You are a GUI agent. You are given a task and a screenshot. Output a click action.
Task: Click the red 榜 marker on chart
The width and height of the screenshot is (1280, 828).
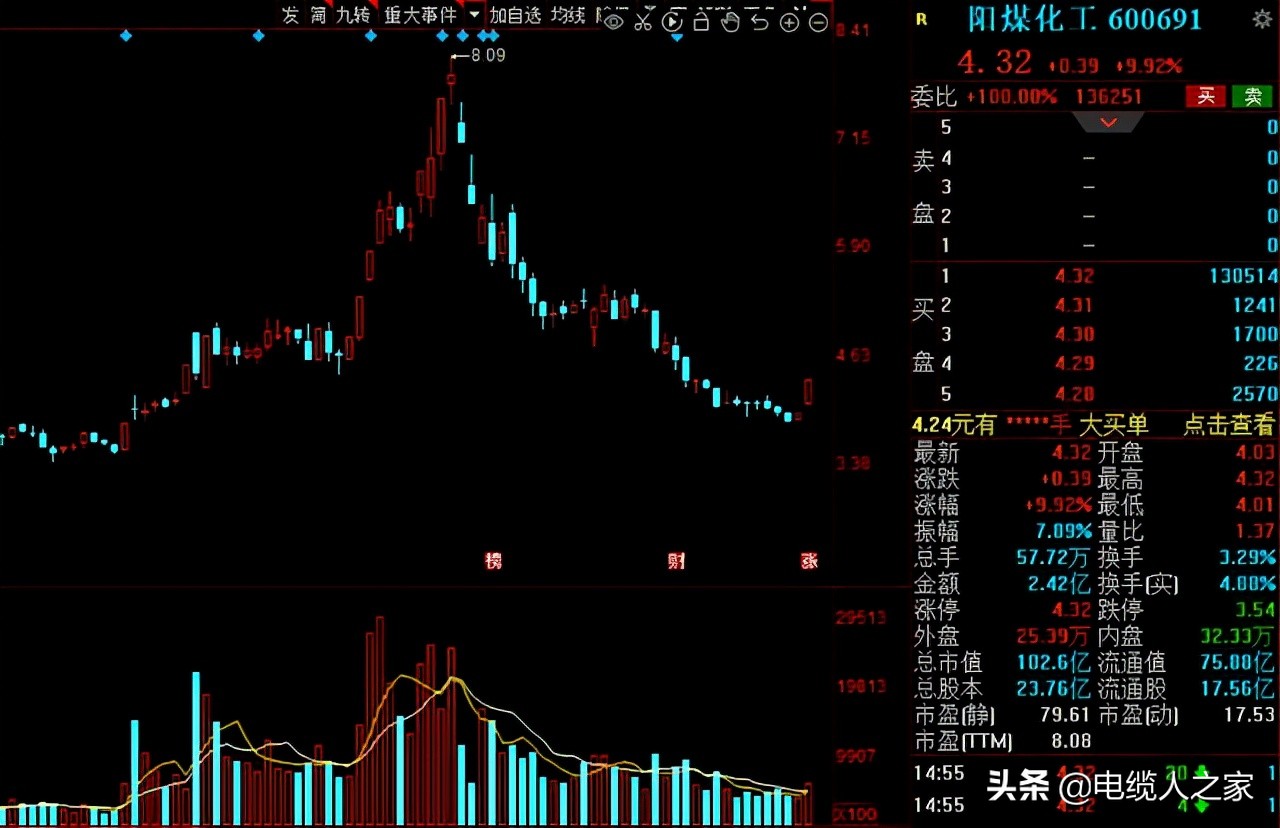click(493, 561)
